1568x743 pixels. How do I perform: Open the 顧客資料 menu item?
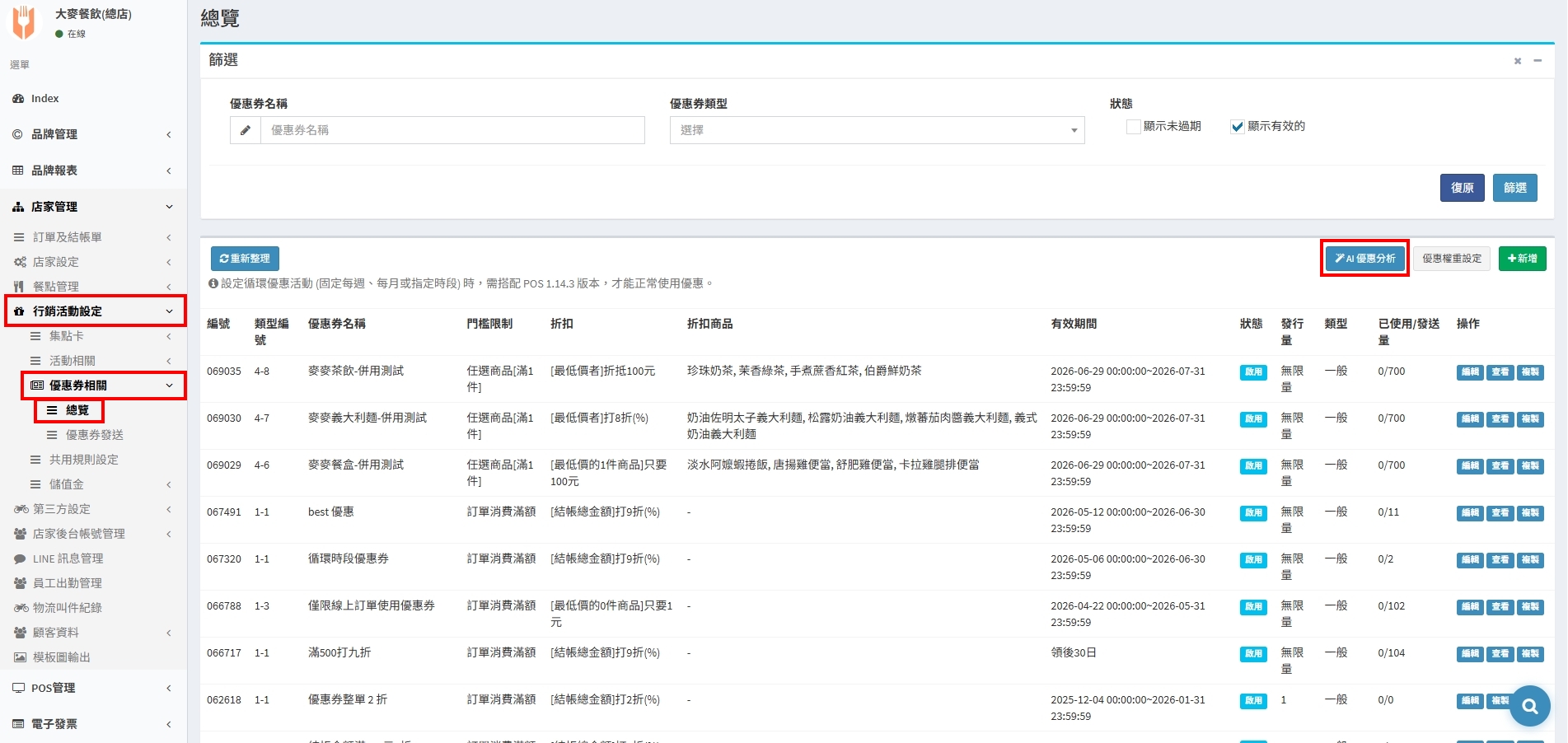56,633
